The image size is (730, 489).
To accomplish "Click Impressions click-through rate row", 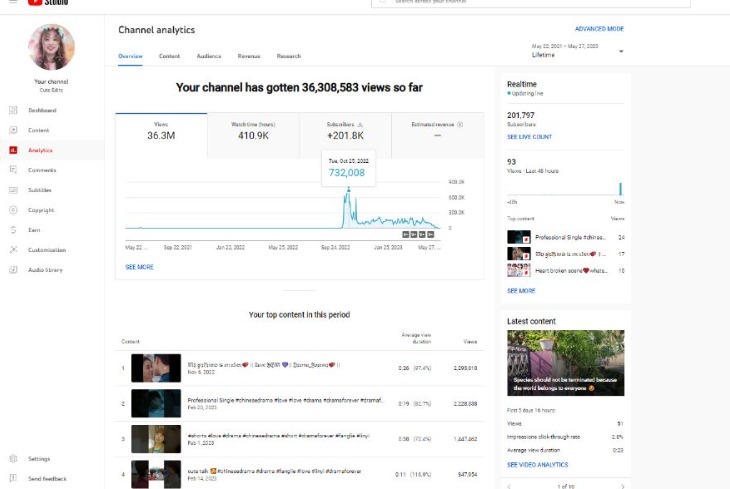I will click(565, 437).
